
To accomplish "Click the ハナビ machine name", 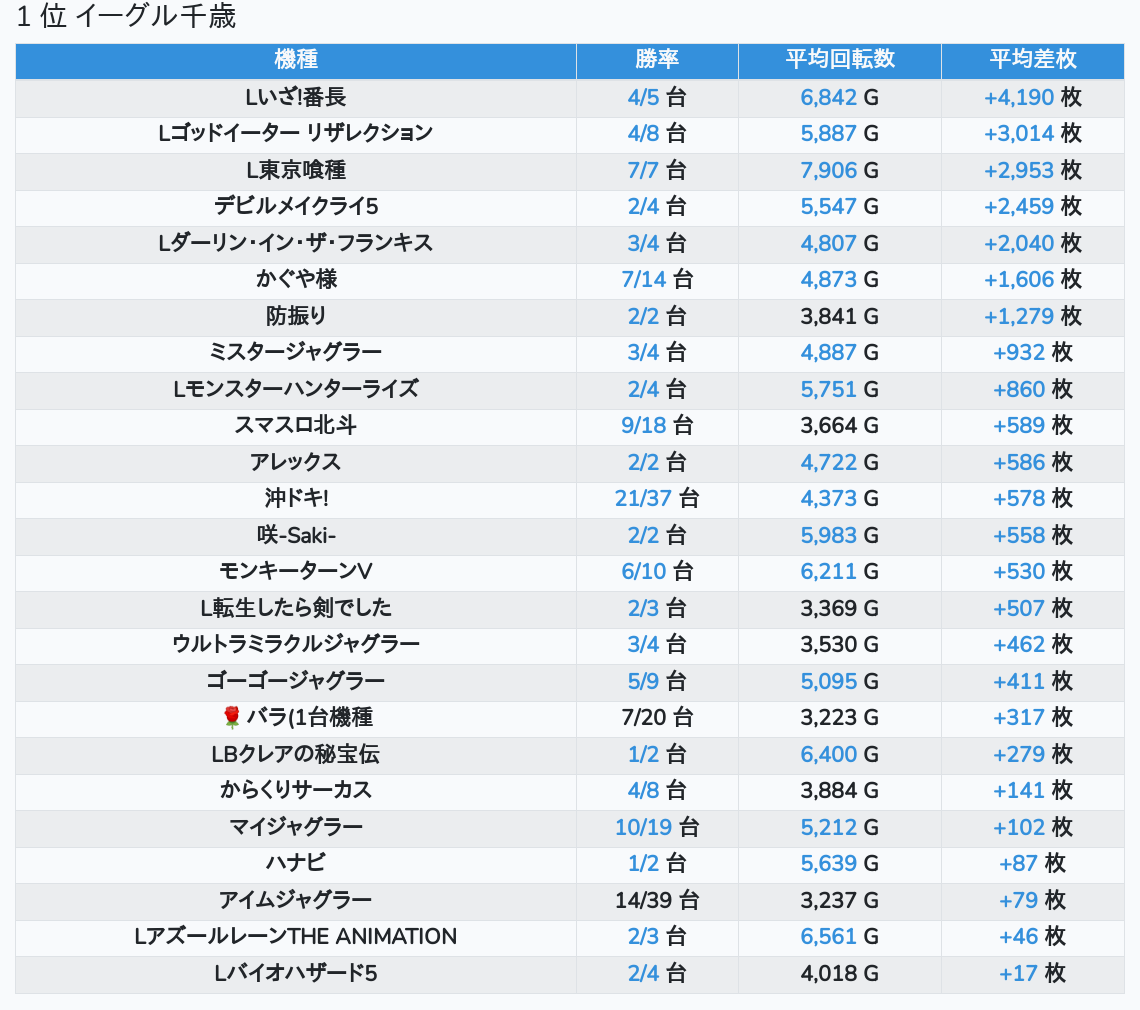I will tap(296, 864).
